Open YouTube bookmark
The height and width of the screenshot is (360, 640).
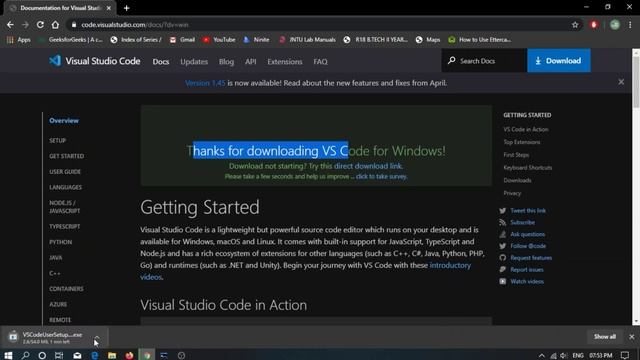pos(219,40)
